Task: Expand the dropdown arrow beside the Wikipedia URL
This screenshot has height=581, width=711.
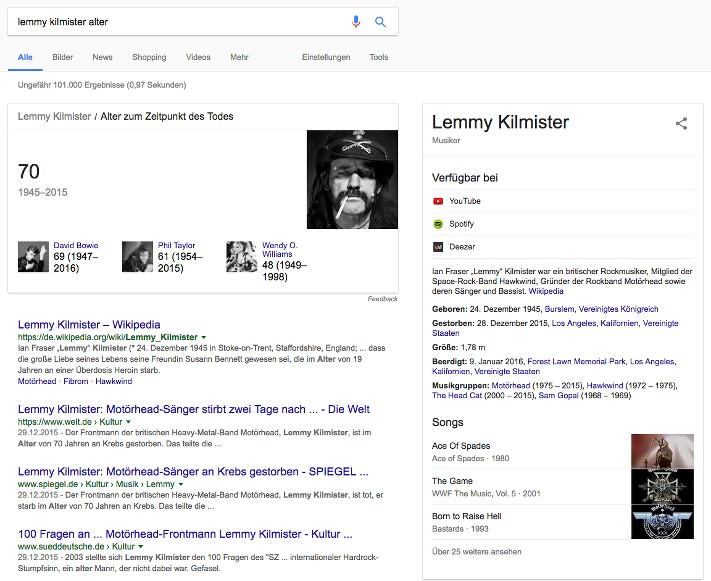Action: click(204, 337)
